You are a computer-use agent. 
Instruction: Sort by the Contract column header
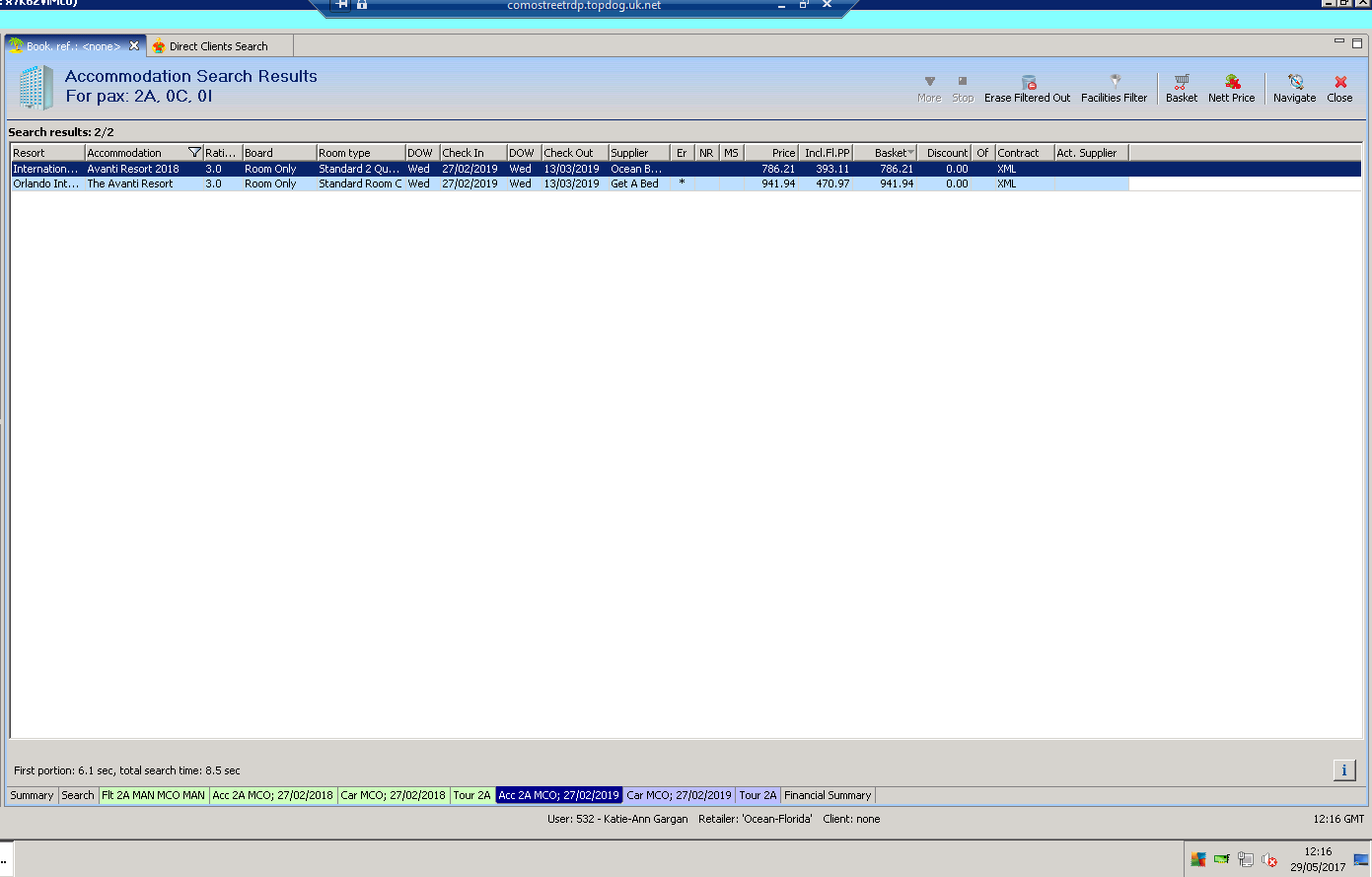[x=1024, y=153]
